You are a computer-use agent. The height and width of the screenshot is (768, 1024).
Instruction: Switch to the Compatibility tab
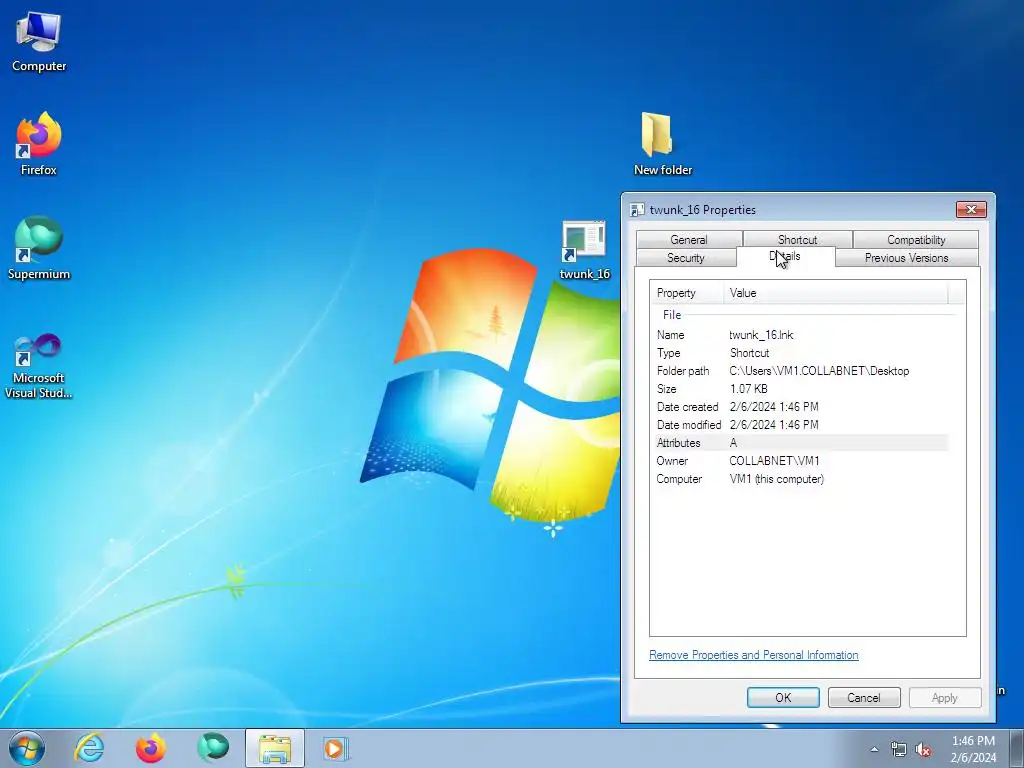tap(916, 240)
